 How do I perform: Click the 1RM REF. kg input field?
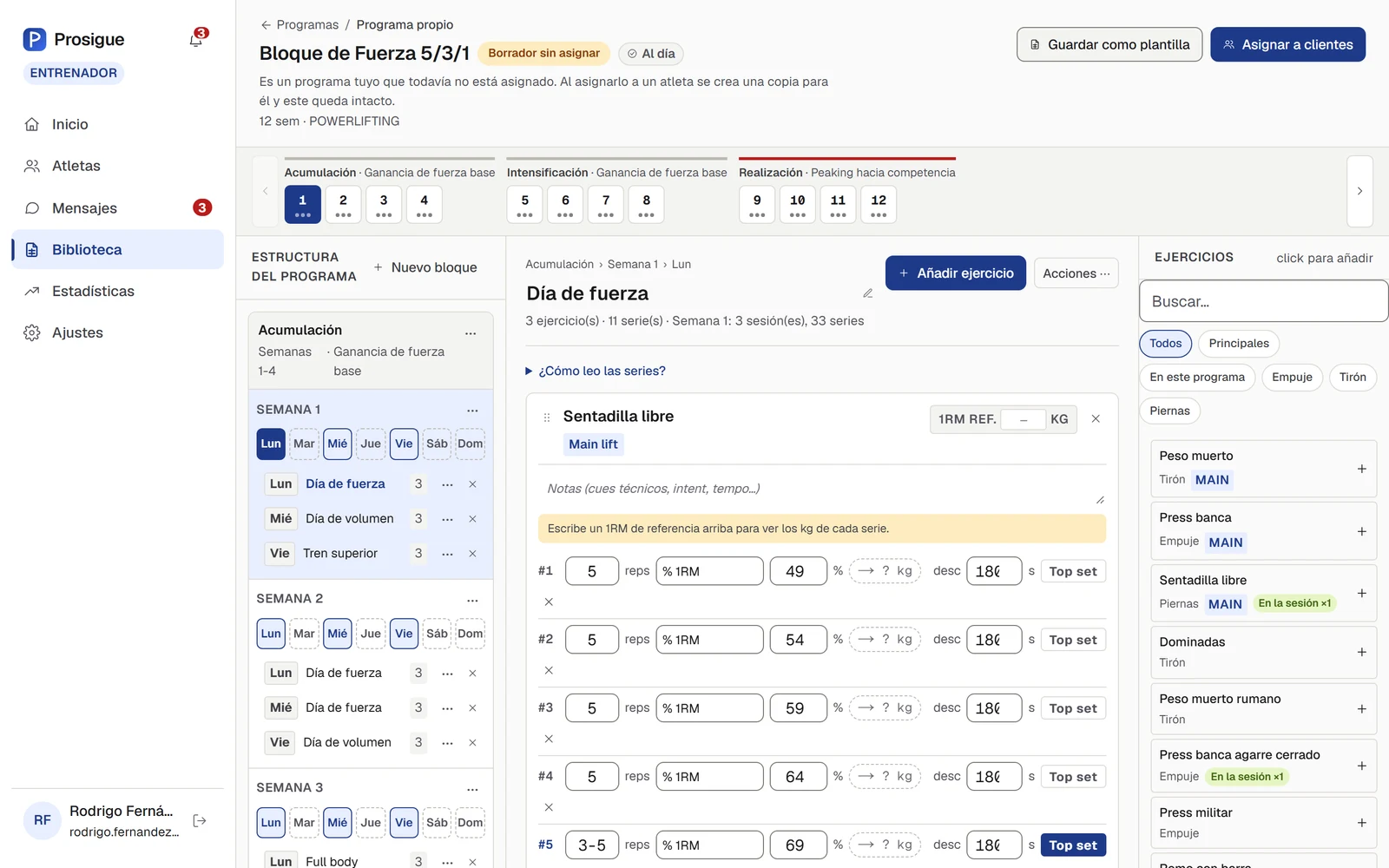tap(1024, 419)
